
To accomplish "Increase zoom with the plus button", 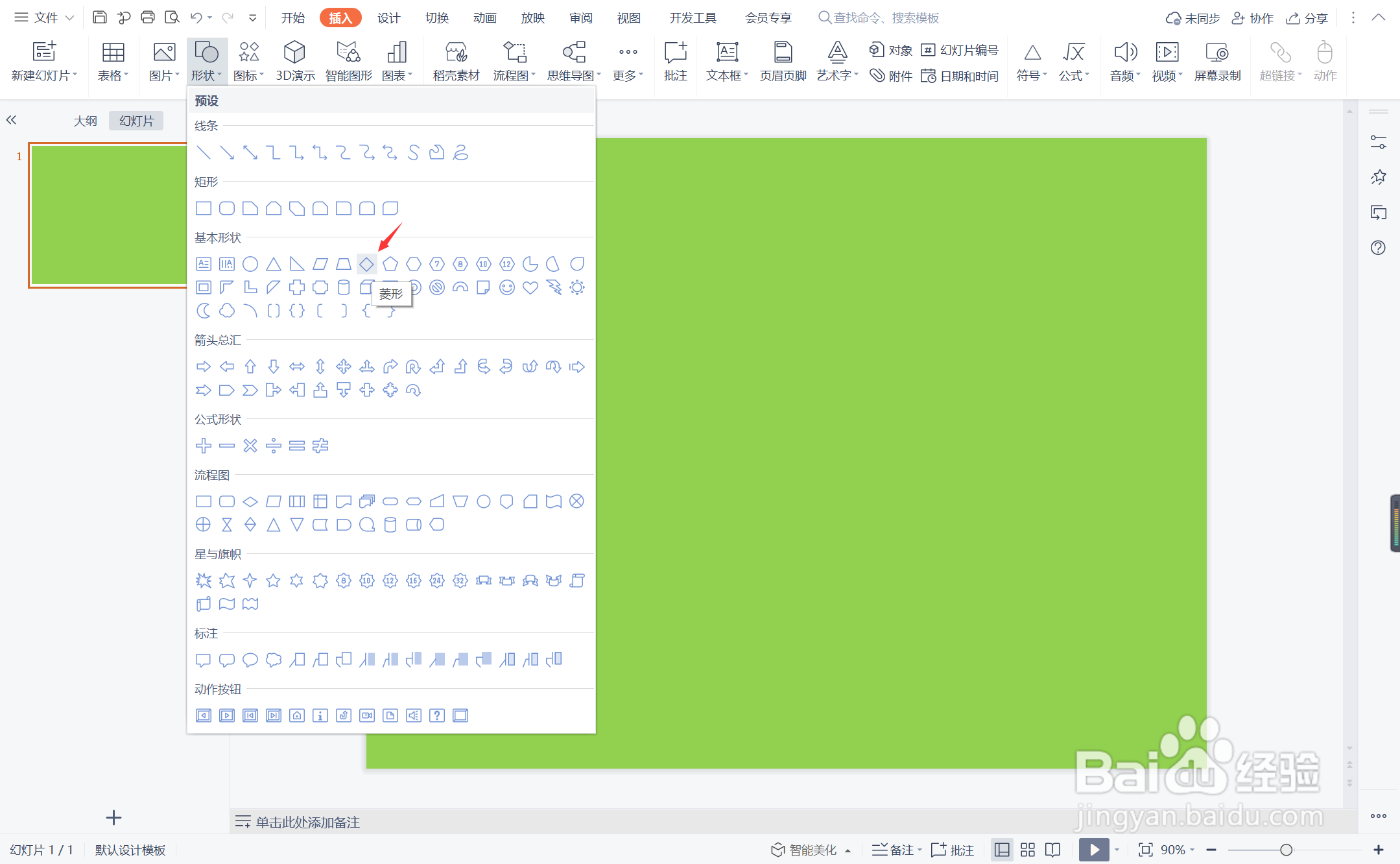I will coord(1379,850).
